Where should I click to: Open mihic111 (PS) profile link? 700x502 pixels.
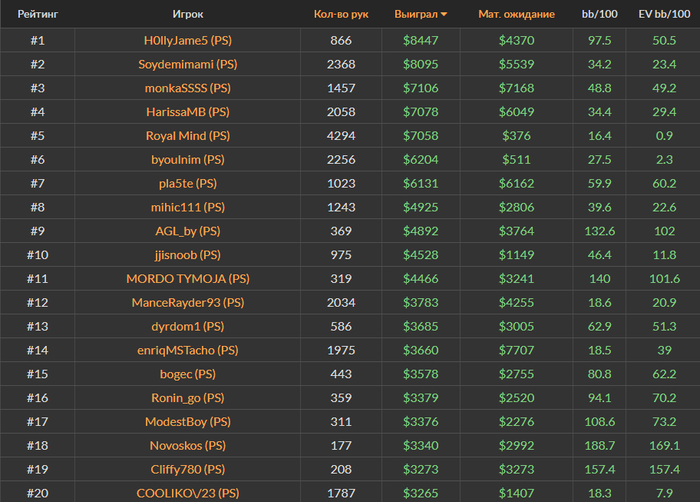(188, 207)
